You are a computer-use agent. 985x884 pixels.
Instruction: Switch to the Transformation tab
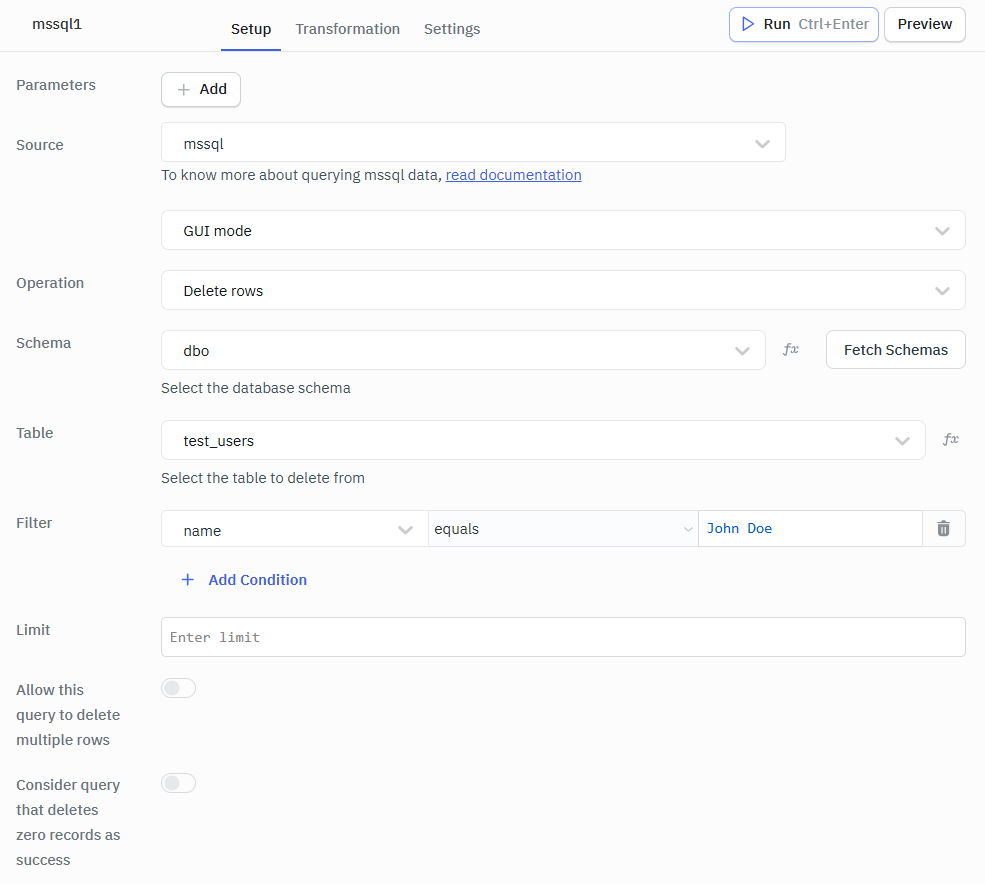coord(347,29)
